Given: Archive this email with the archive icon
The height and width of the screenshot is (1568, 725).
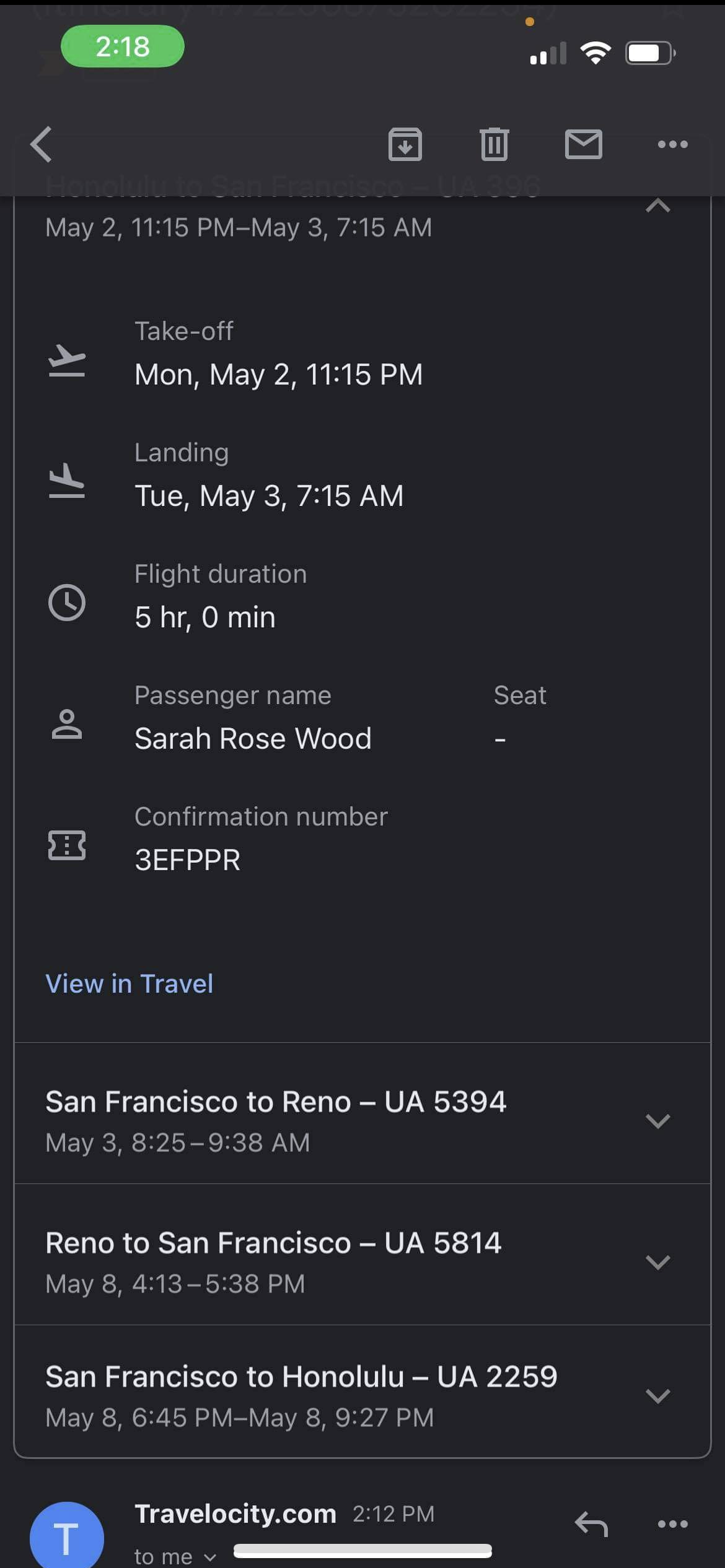Looking at the screenshot, I should click(x=405, y=144).
